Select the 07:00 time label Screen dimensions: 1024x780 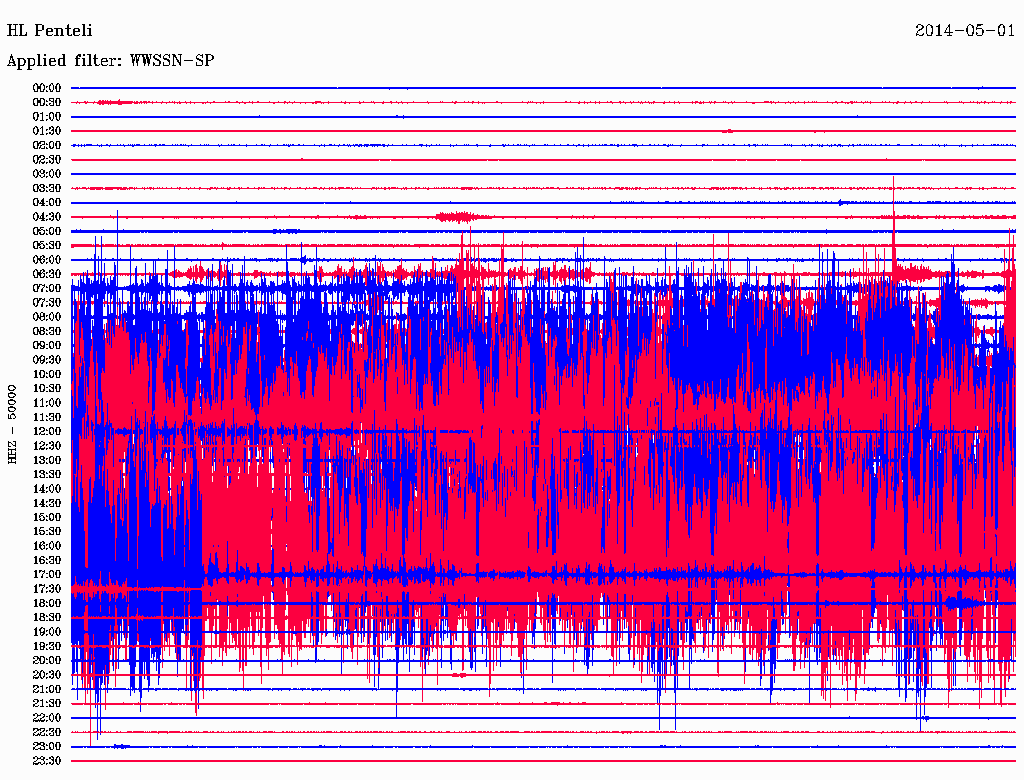tap(47, 288)
